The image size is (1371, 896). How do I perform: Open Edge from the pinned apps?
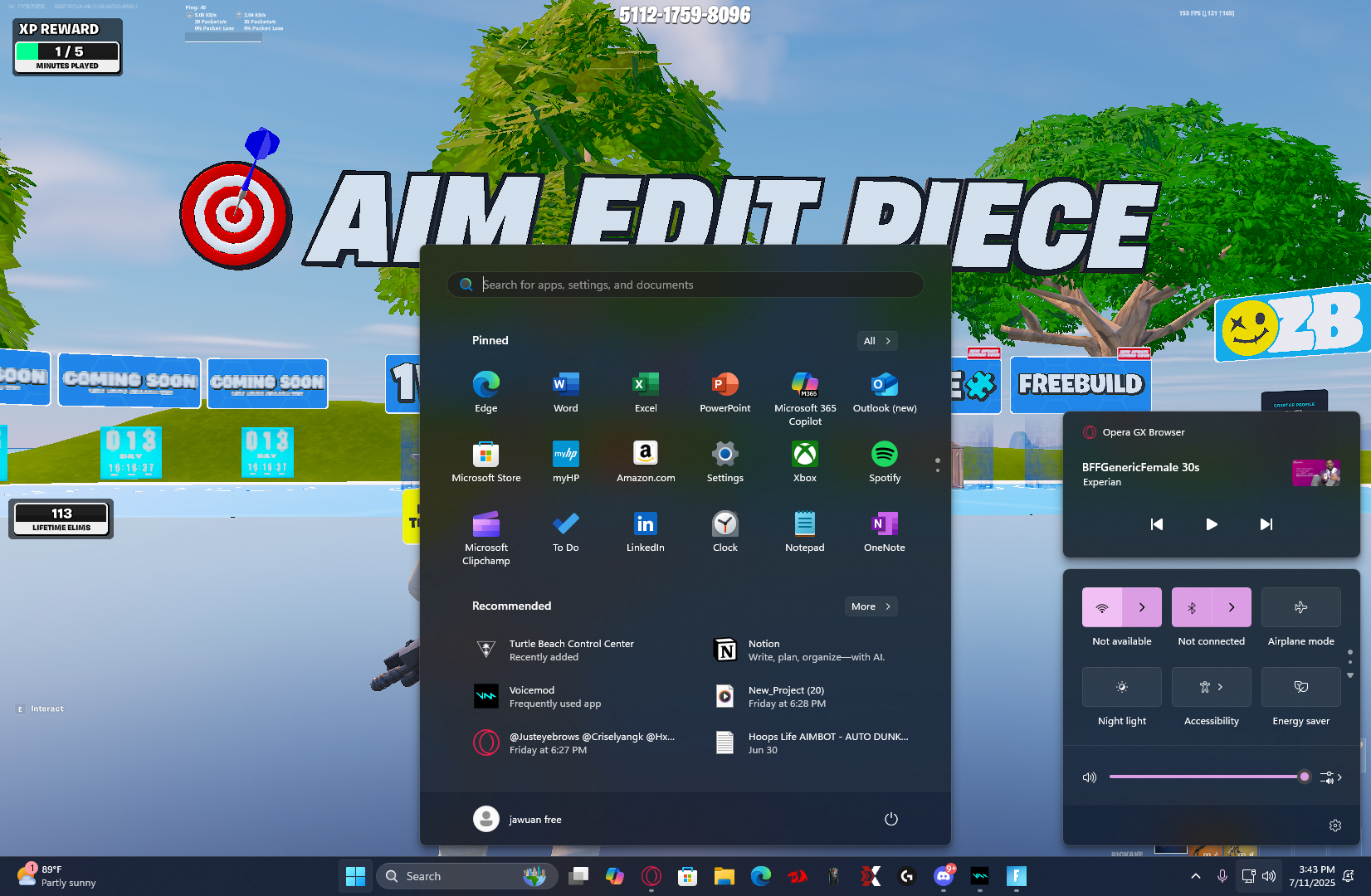coord(485,392)
